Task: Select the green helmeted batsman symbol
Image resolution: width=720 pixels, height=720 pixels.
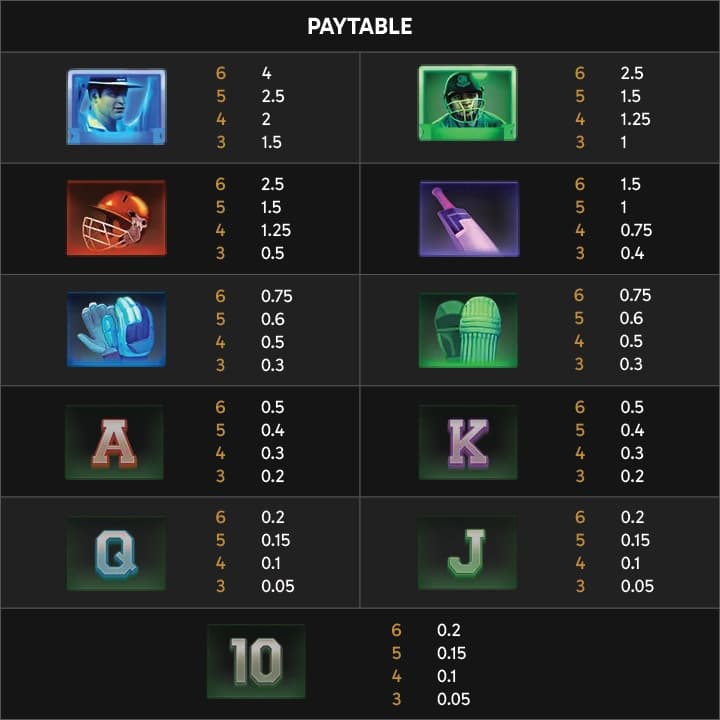Action: click(x=467, y=103)
